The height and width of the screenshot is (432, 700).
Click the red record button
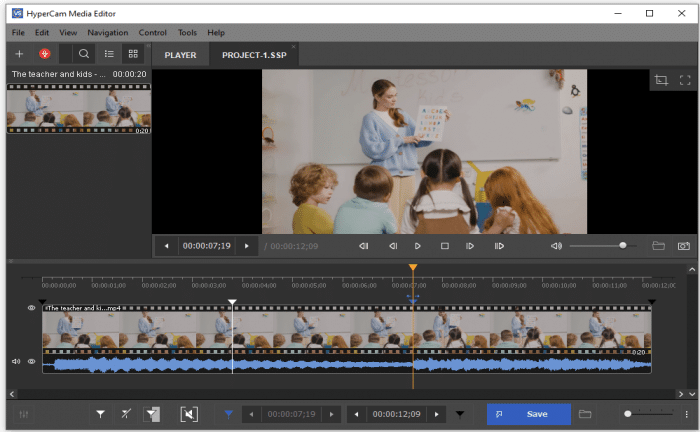(45, 54)
